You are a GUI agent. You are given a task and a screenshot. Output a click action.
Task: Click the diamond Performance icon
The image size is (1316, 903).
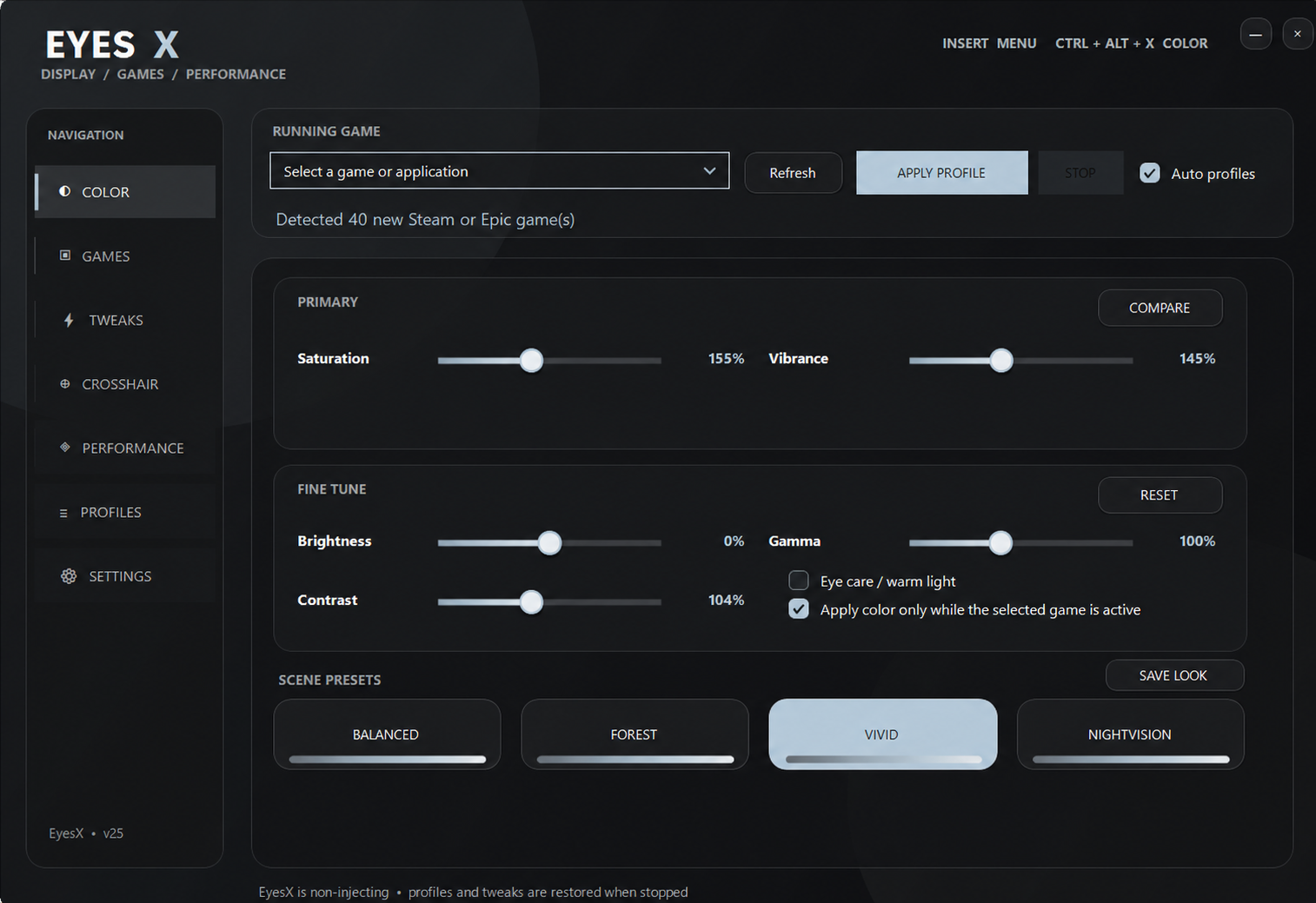(x=64, y=448)
